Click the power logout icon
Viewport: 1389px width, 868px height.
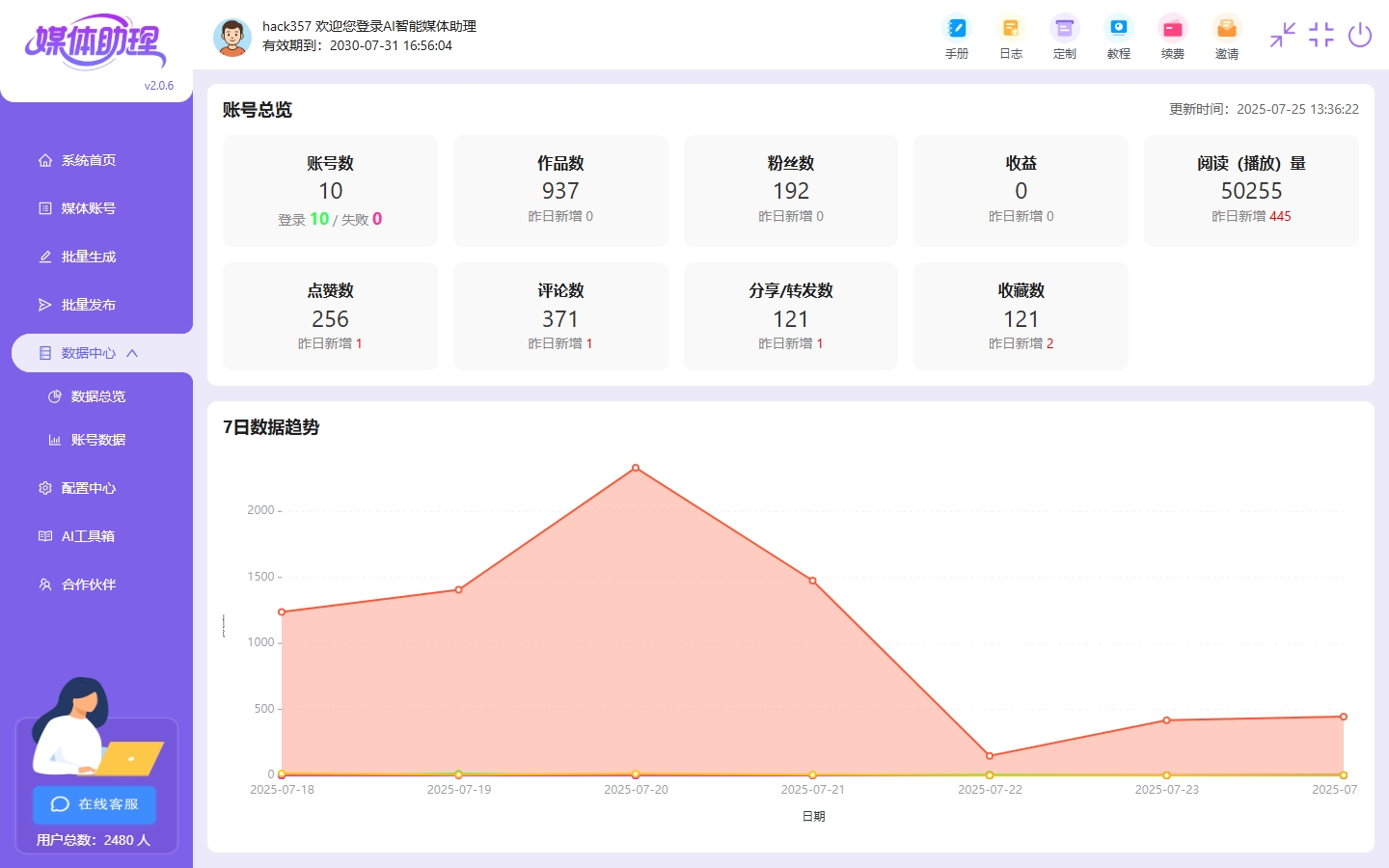tap(1359, 36)
